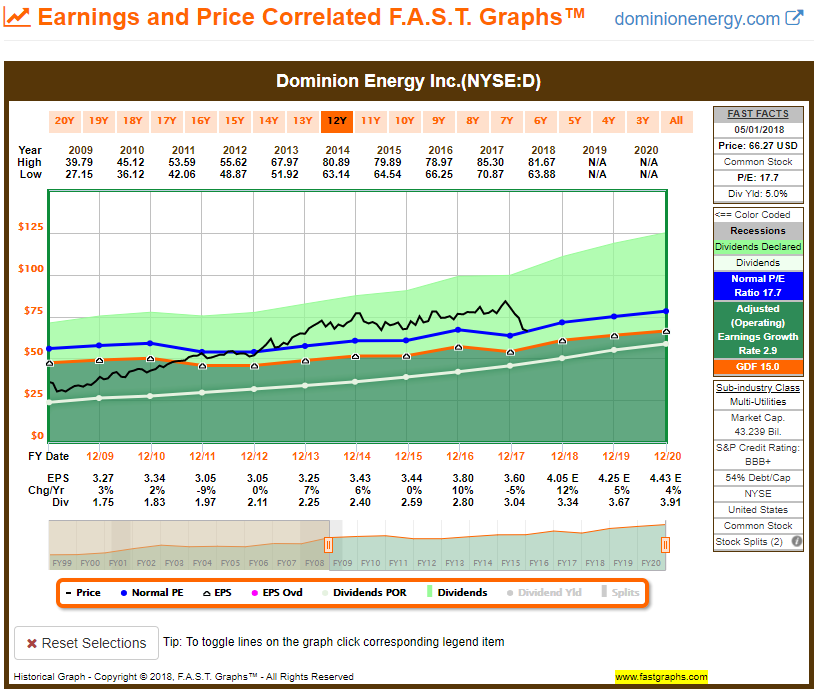817x692 pixels.
Task: Toggle the Dividends POR legend item
Action: click(x=364, y=592)
